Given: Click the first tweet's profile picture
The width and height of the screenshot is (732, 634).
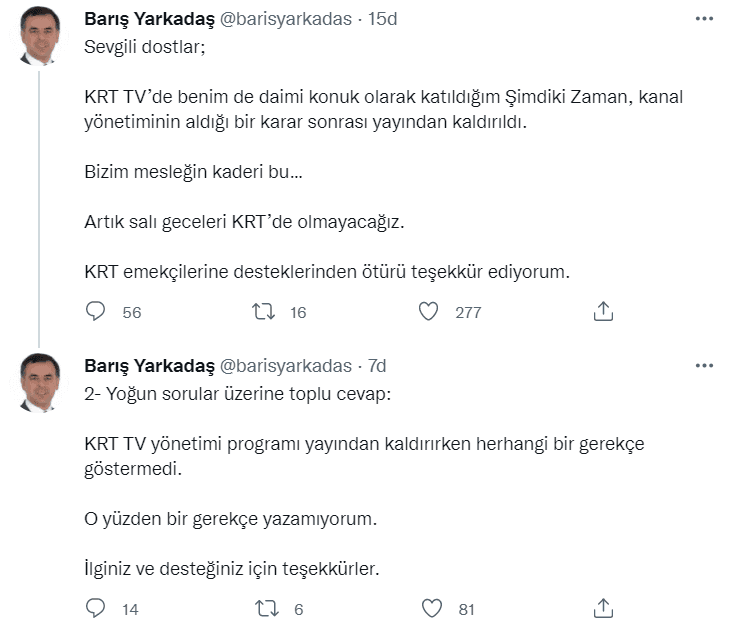Looking at the screenshot, I should [x=40, y=36].
